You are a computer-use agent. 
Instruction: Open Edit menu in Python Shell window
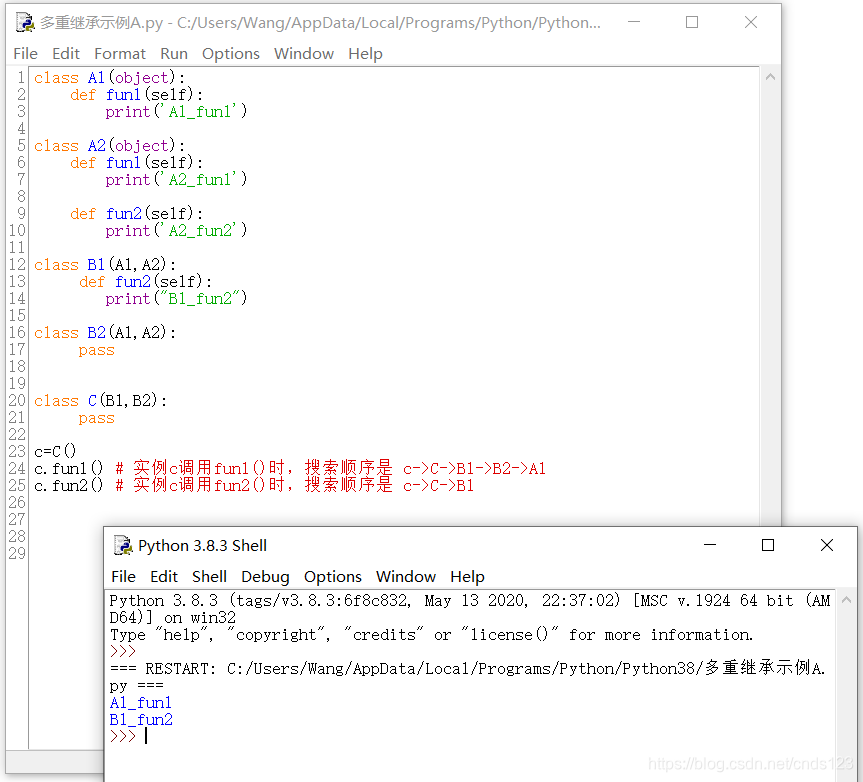(164, 576)
